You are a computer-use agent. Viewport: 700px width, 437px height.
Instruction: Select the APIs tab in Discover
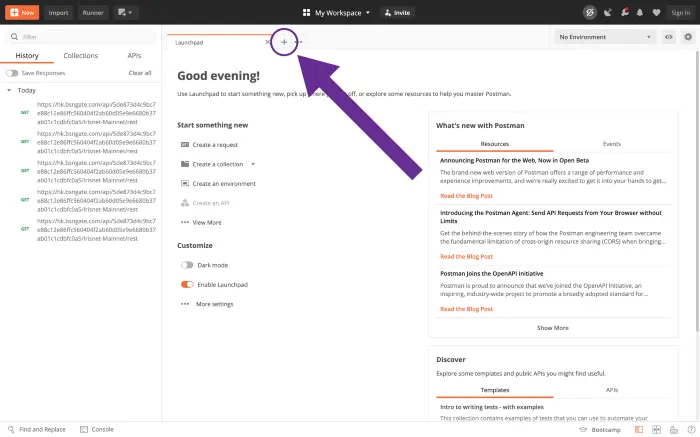pos(612,390)
